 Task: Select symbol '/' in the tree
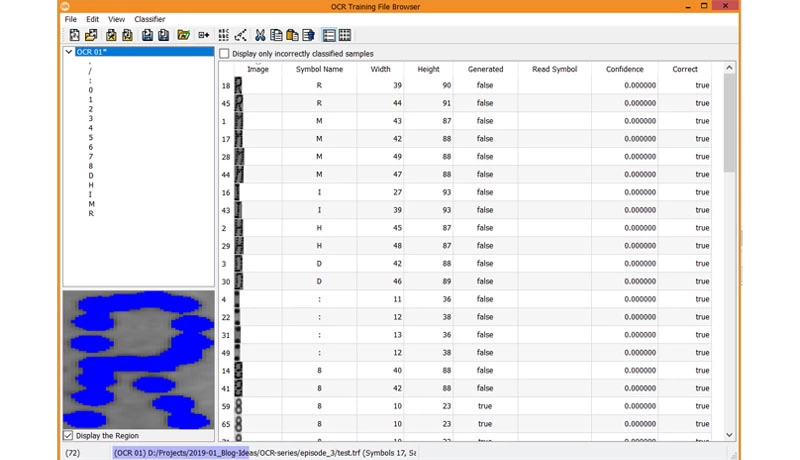tap(90, 71)
